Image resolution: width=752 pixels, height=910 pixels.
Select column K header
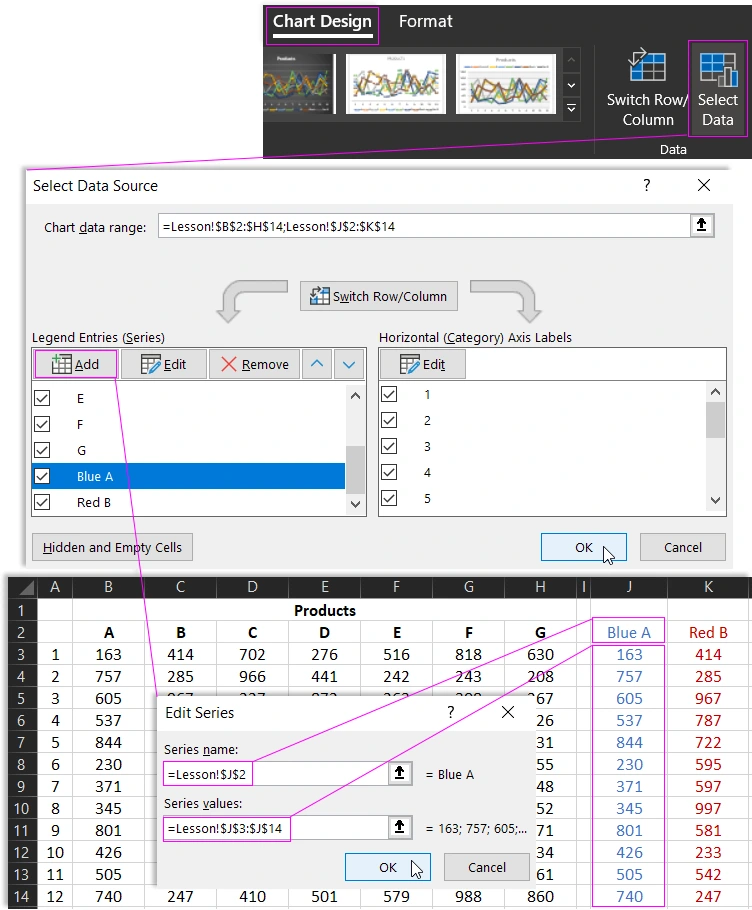pos(708,587)
